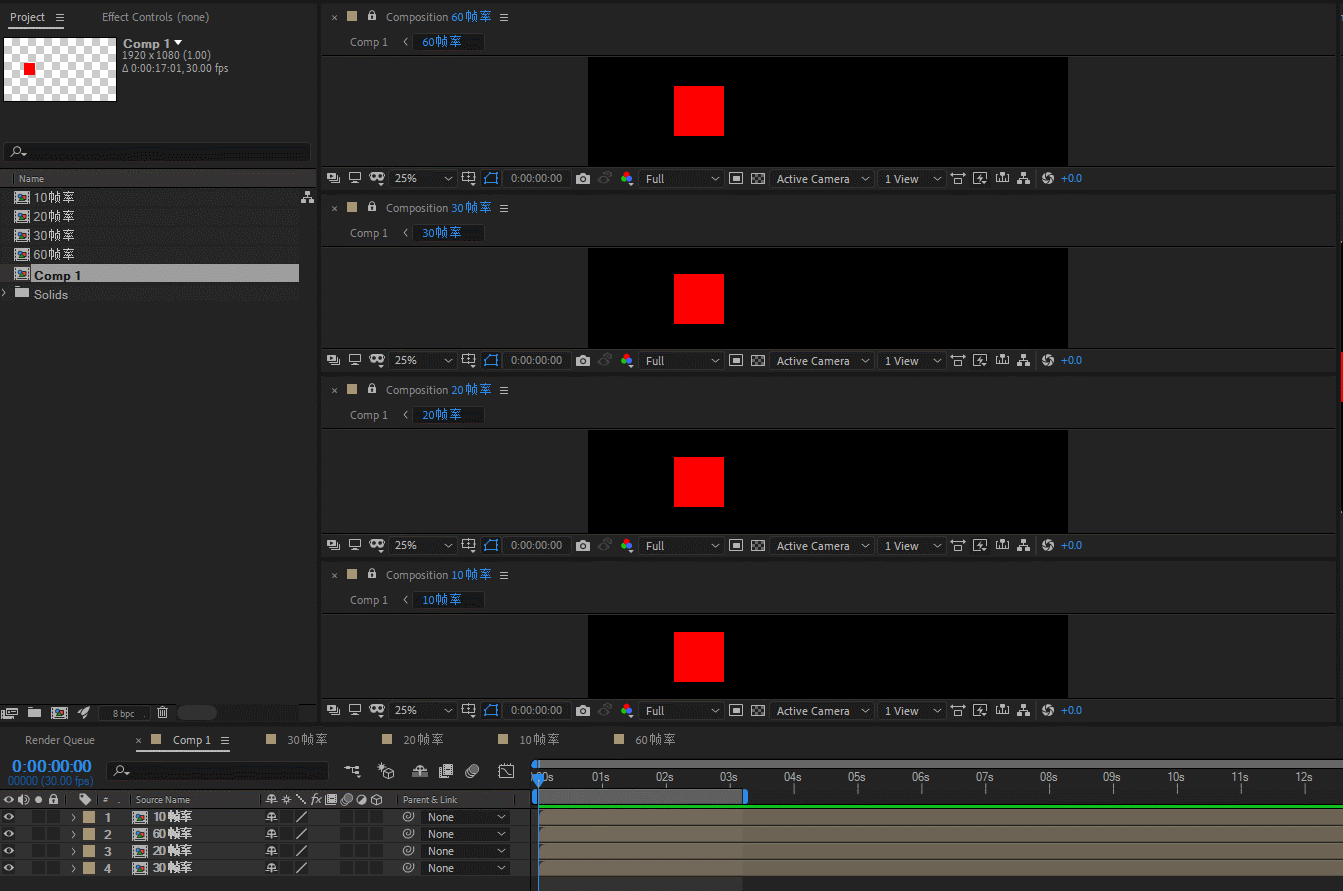Click Reset Exposure icon in the 10帧率 viewer
The image size is (1343, 891).
pyautogui.click(x=1048, y=711)
